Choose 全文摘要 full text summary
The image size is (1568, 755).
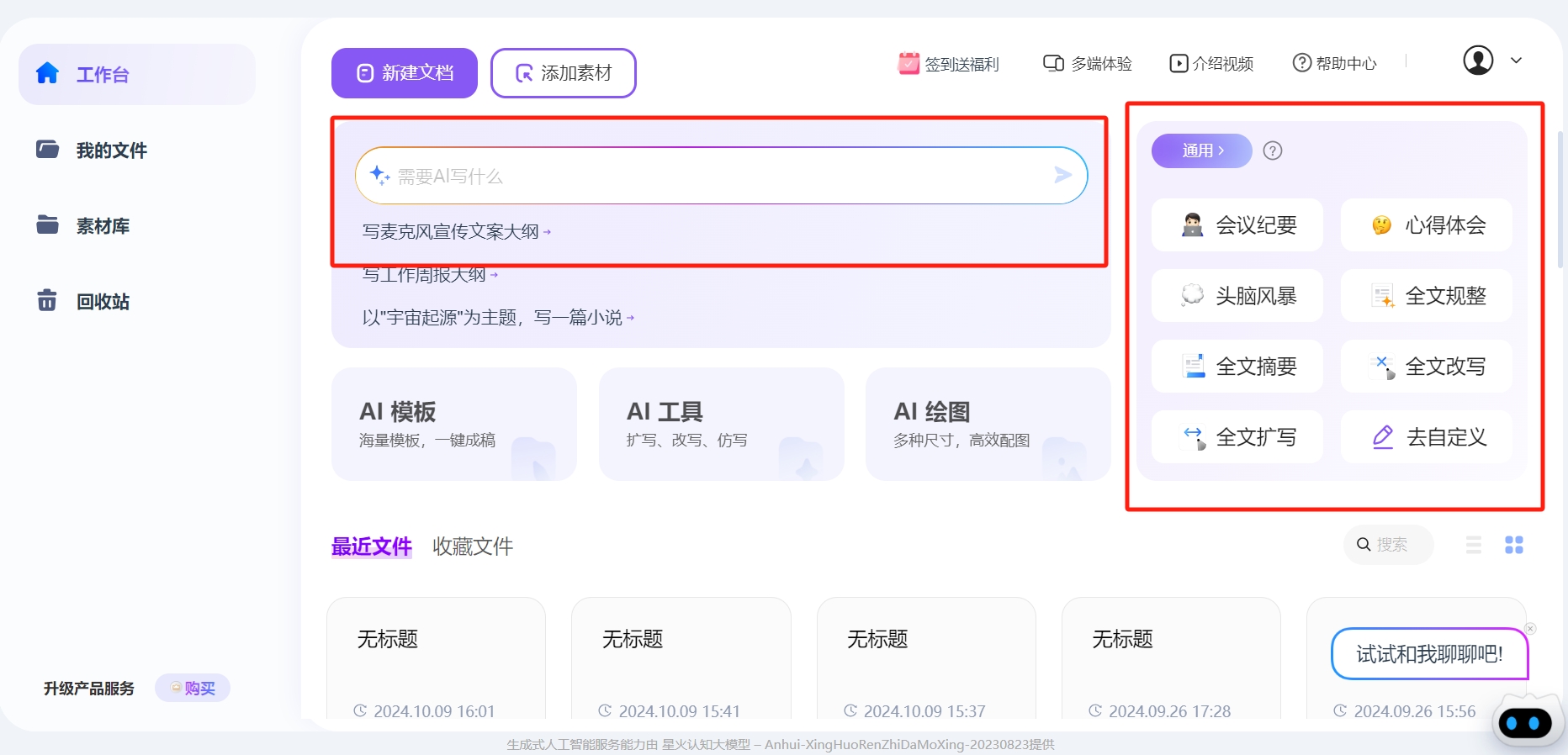click(x=1237, y=367)
